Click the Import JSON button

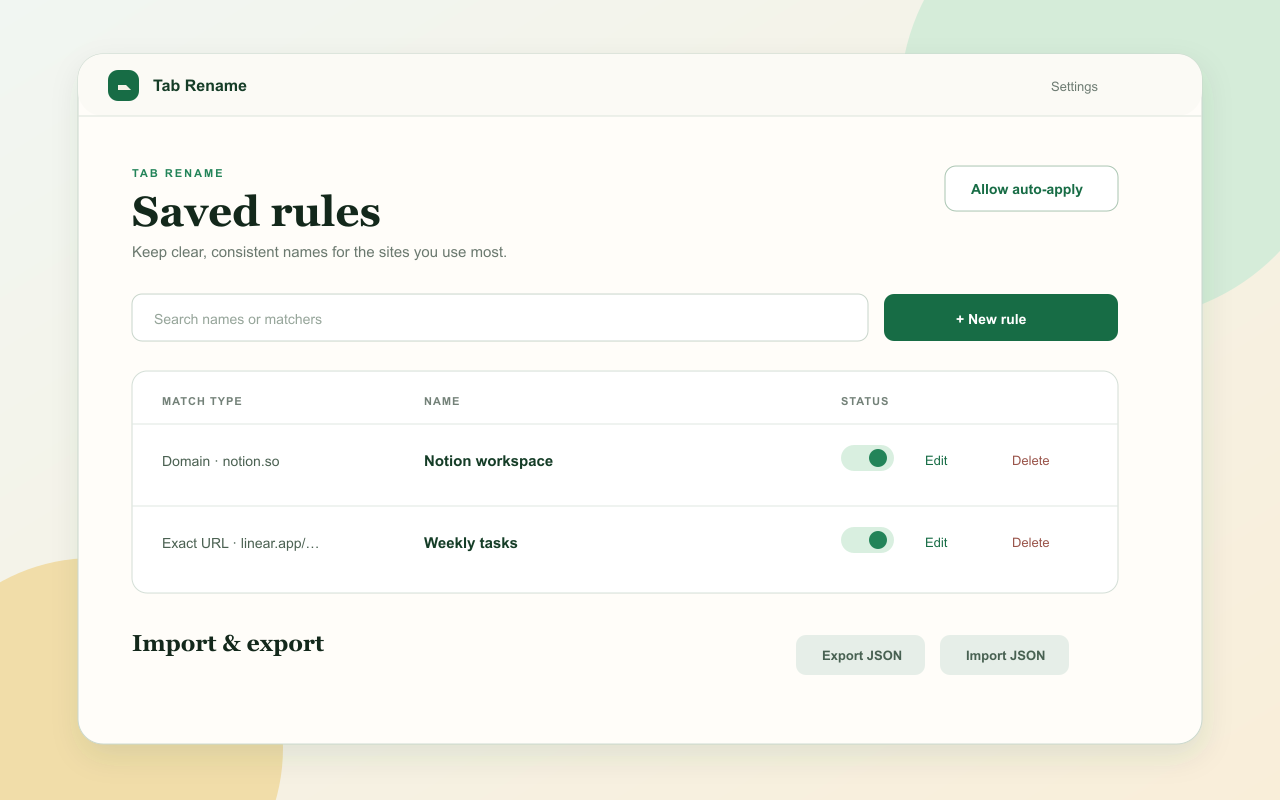[1005, 655]
